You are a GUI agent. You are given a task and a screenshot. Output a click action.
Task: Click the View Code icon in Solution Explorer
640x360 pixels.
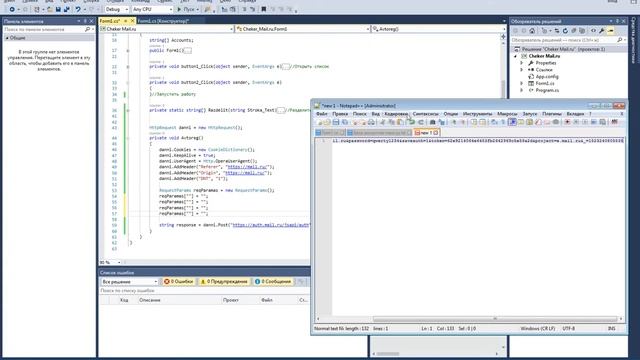pos(593,31)
